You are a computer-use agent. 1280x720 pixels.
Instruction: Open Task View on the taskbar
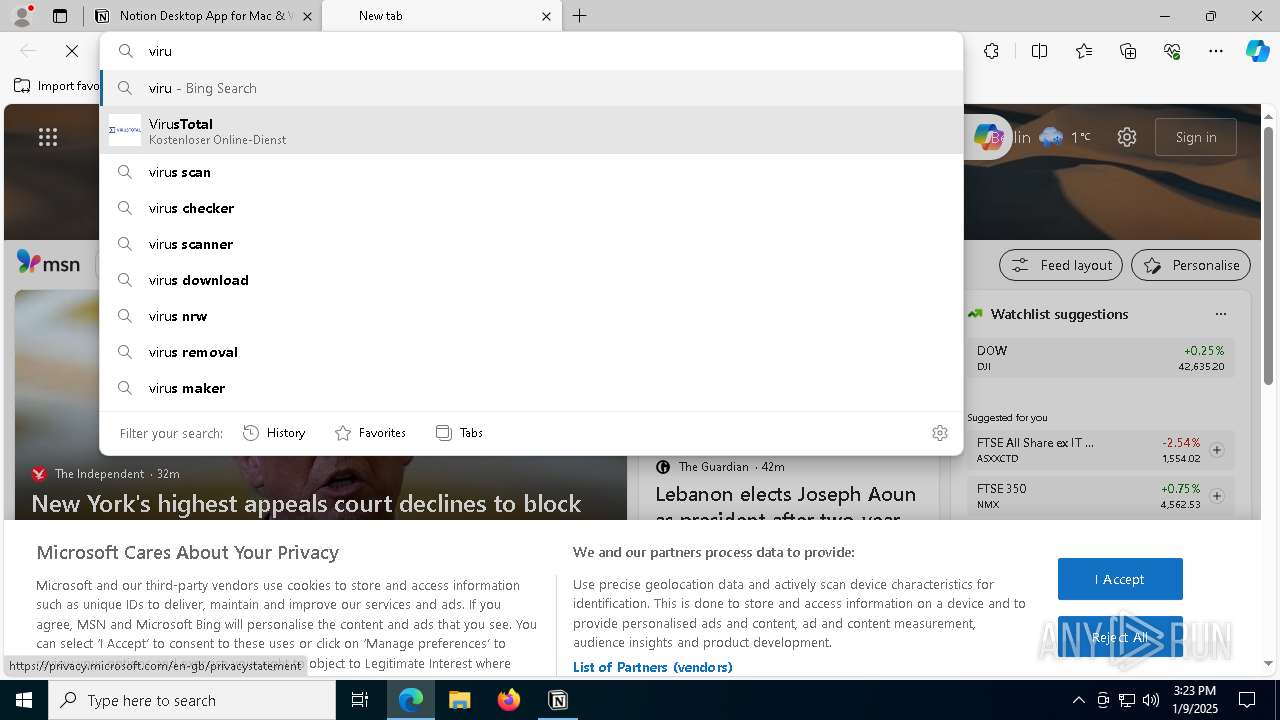pyautogui.click(x=360, y=700)
